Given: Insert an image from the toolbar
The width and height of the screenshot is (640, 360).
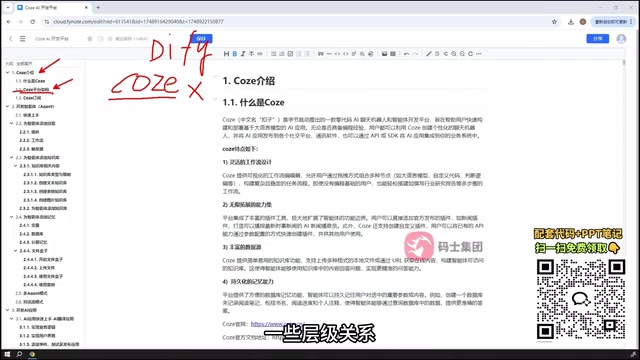Looking at the screenshot, I should click(x=384, y=54).
